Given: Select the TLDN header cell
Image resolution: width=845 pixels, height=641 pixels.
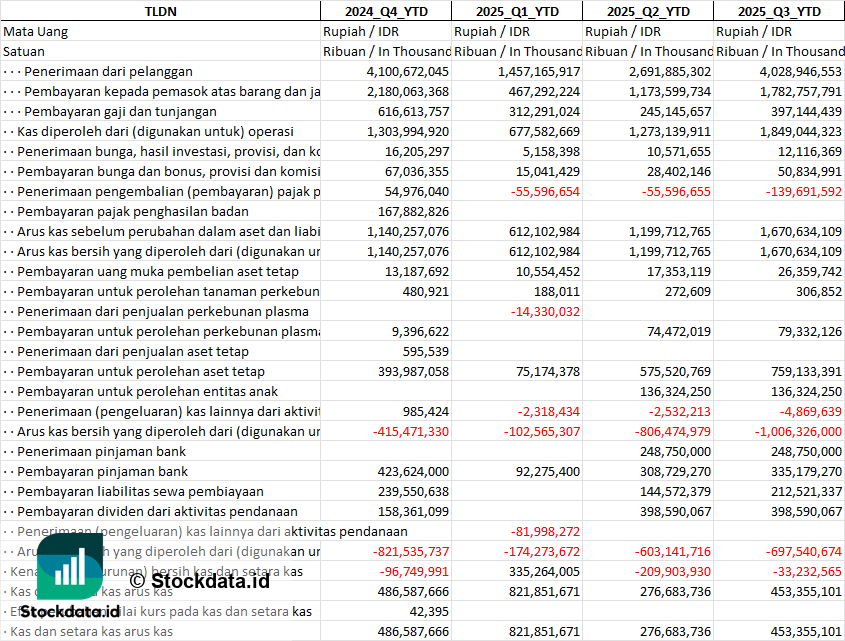Looking at the screenshot, I should (160, 11).
